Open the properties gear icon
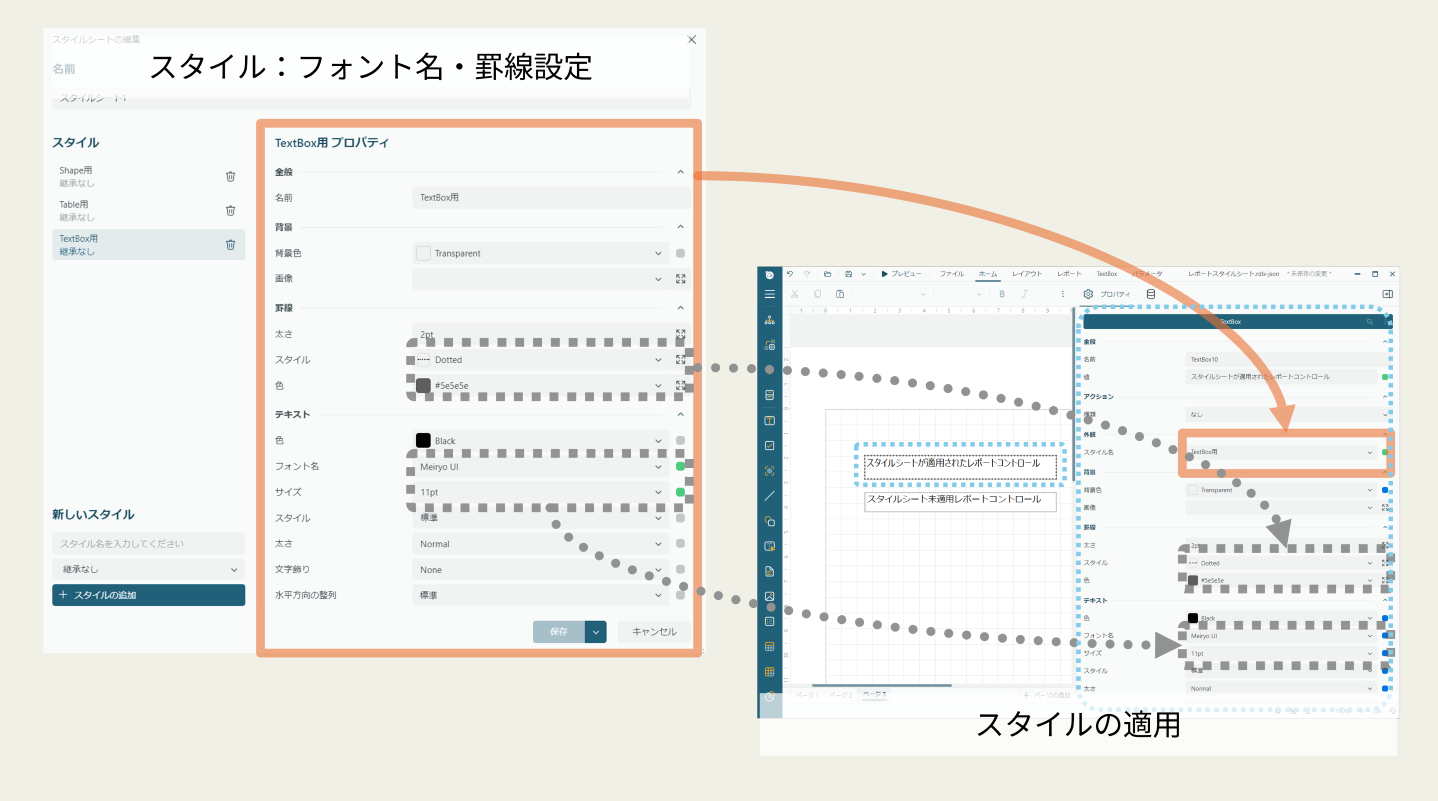The width and height of the screenshot is (1438, 801). 1088,293
